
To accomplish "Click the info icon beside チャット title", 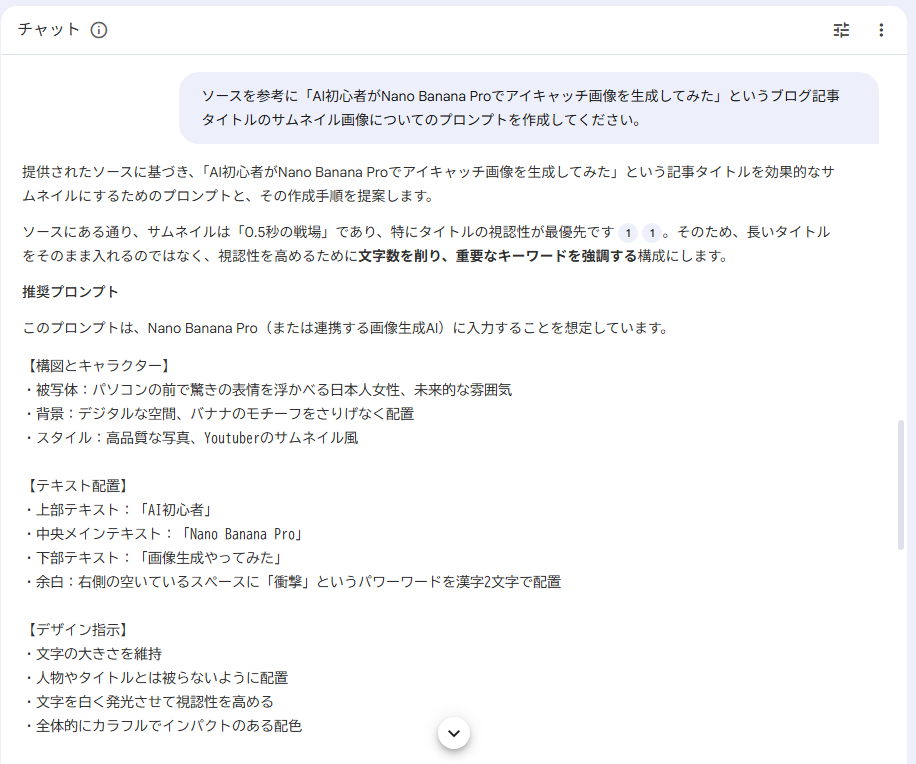I will point(98,30).
